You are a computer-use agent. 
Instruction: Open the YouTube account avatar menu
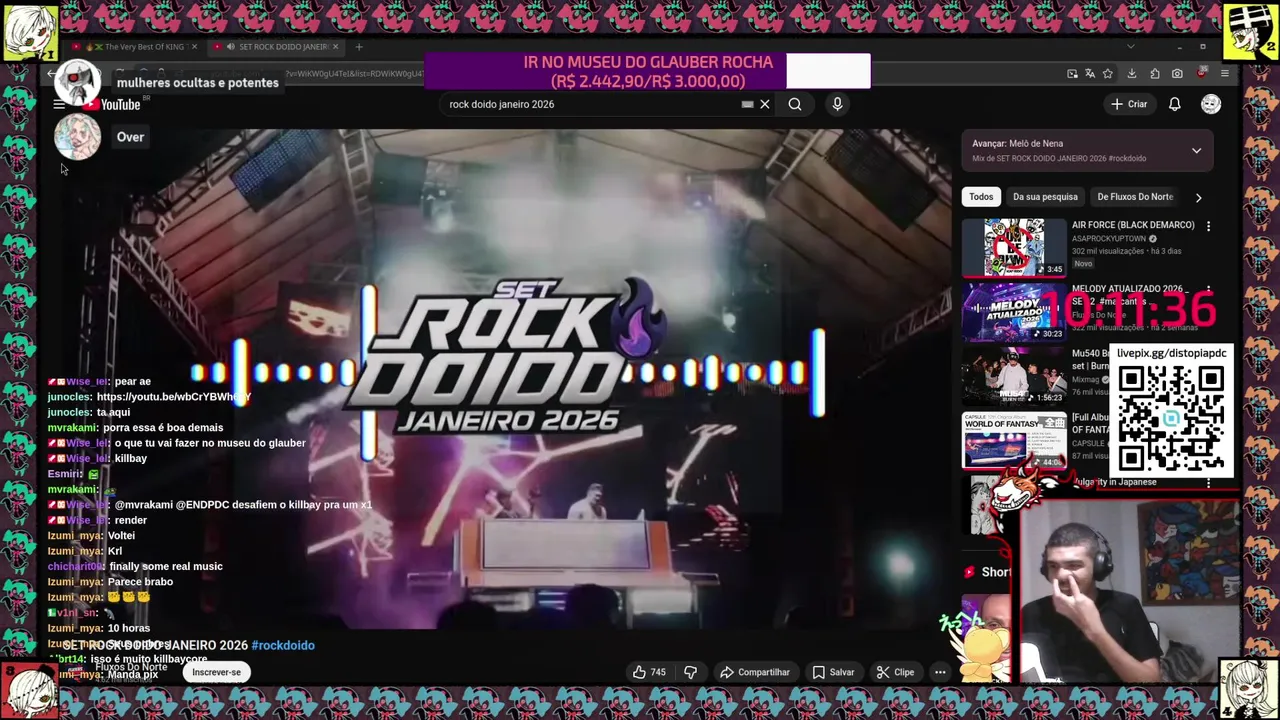(1211, 104)
